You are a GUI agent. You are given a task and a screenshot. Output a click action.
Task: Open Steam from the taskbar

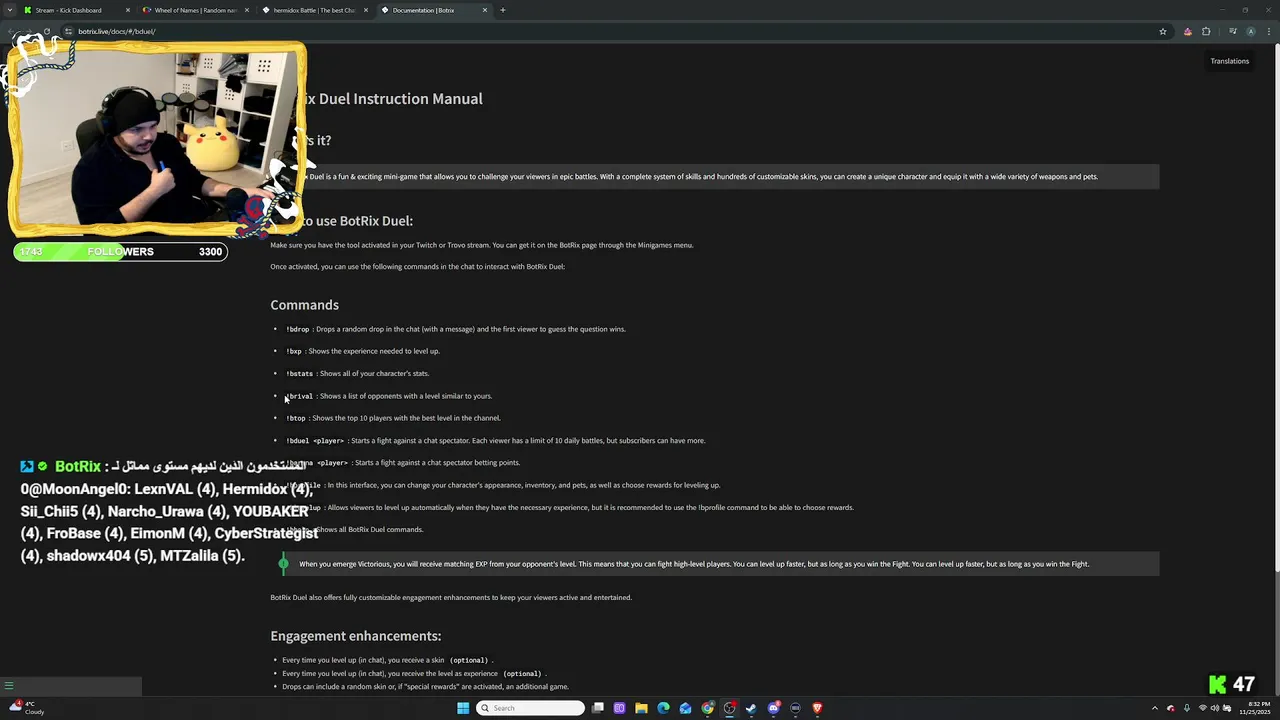pos(751,708)
